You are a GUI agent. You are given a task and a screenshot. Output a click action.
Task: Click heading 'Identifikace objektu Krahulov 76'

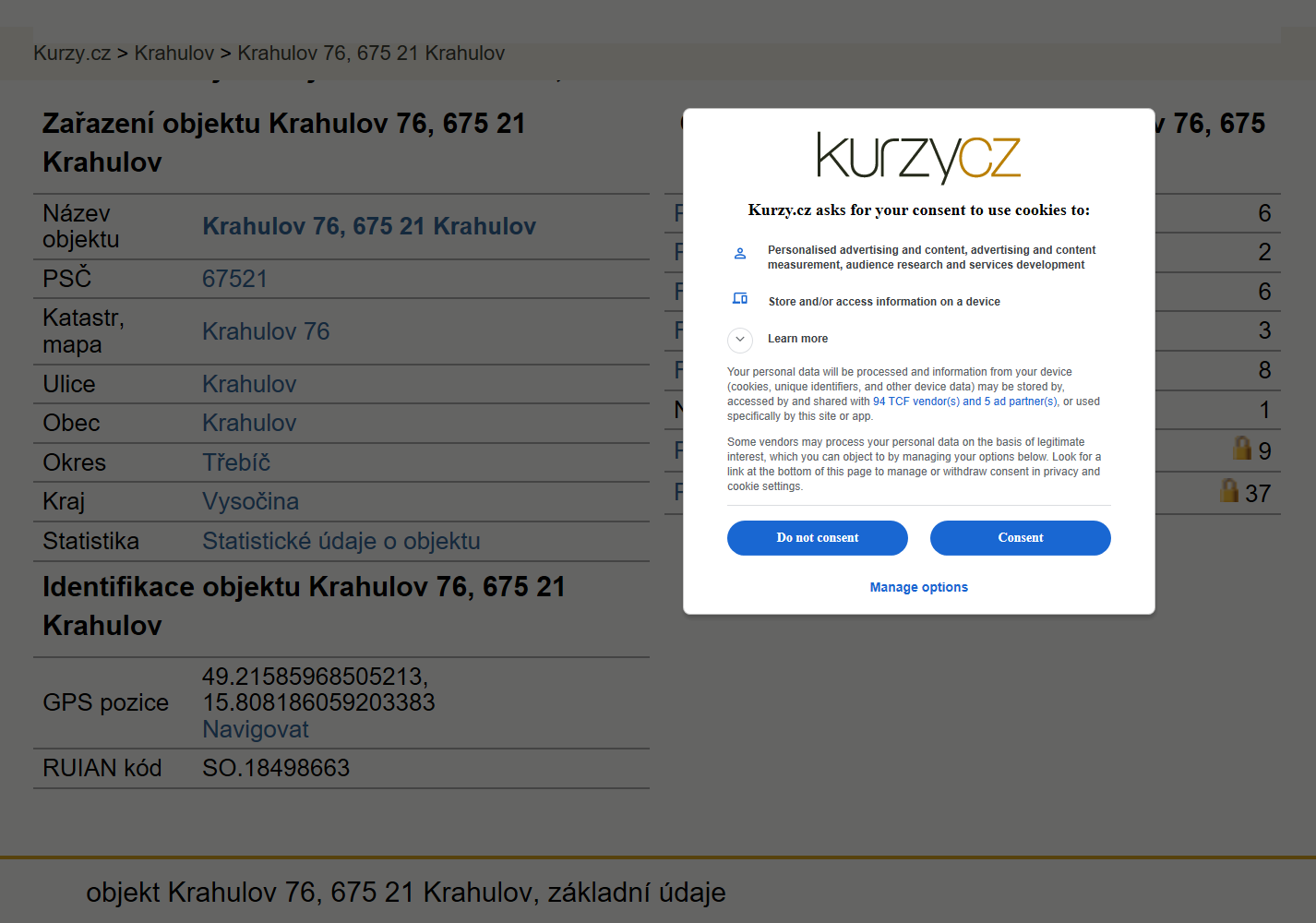tap(305, 605)
